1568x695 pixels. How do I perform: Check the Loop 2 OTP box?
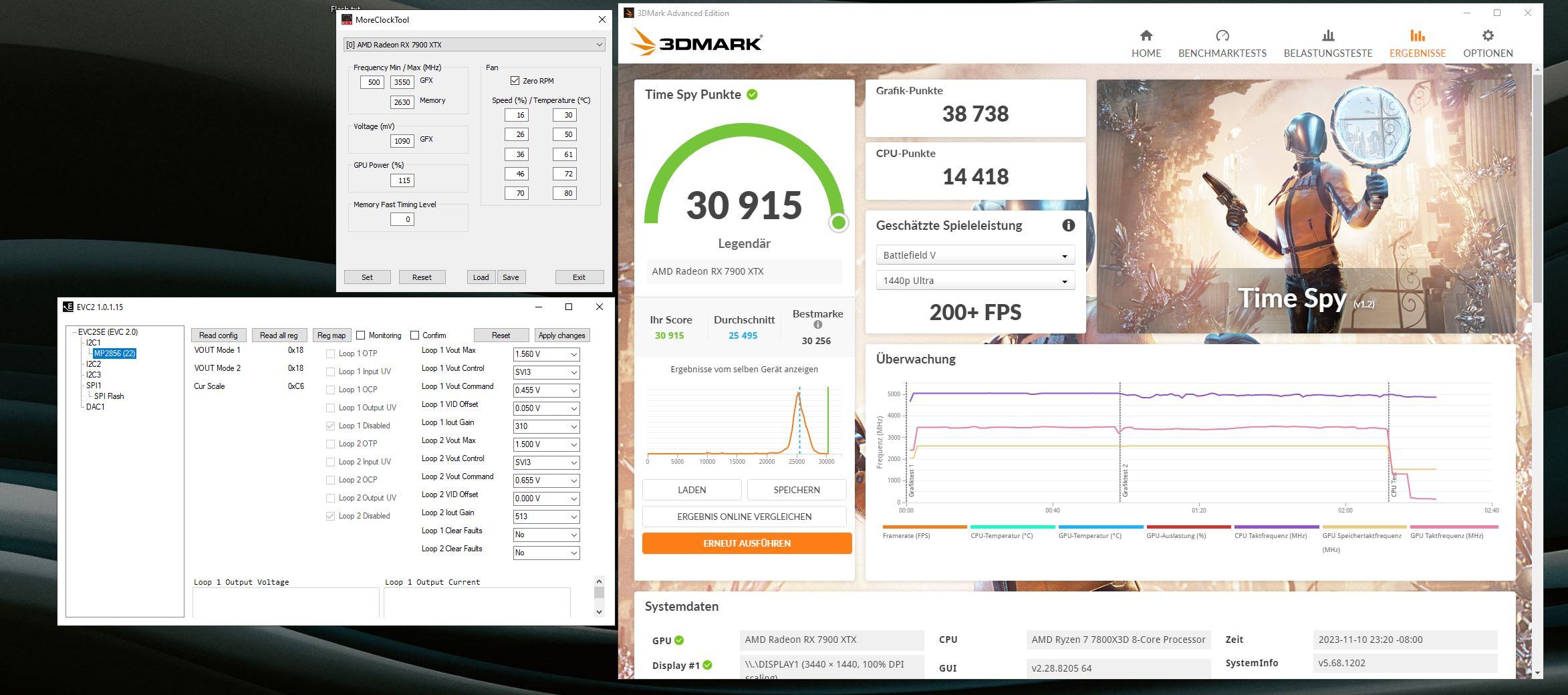click(330, 444)
